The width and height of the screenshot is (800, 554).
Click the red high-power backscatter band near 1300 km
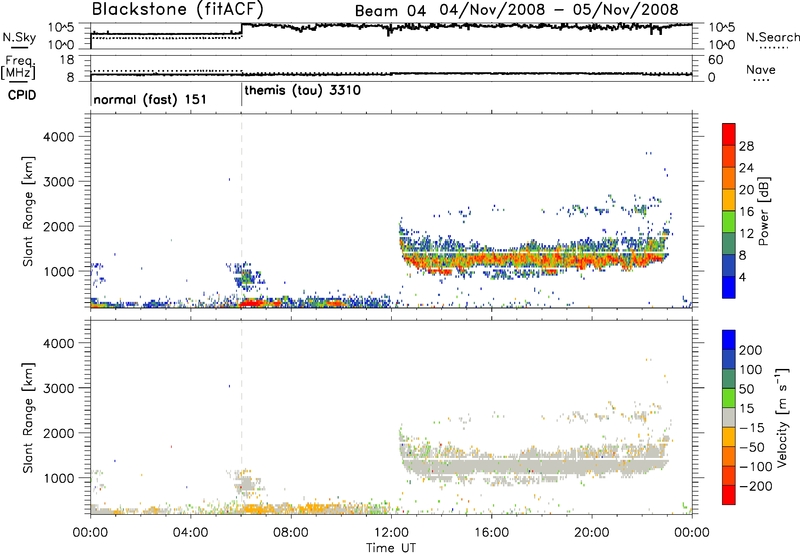click(x=533, y=260)
